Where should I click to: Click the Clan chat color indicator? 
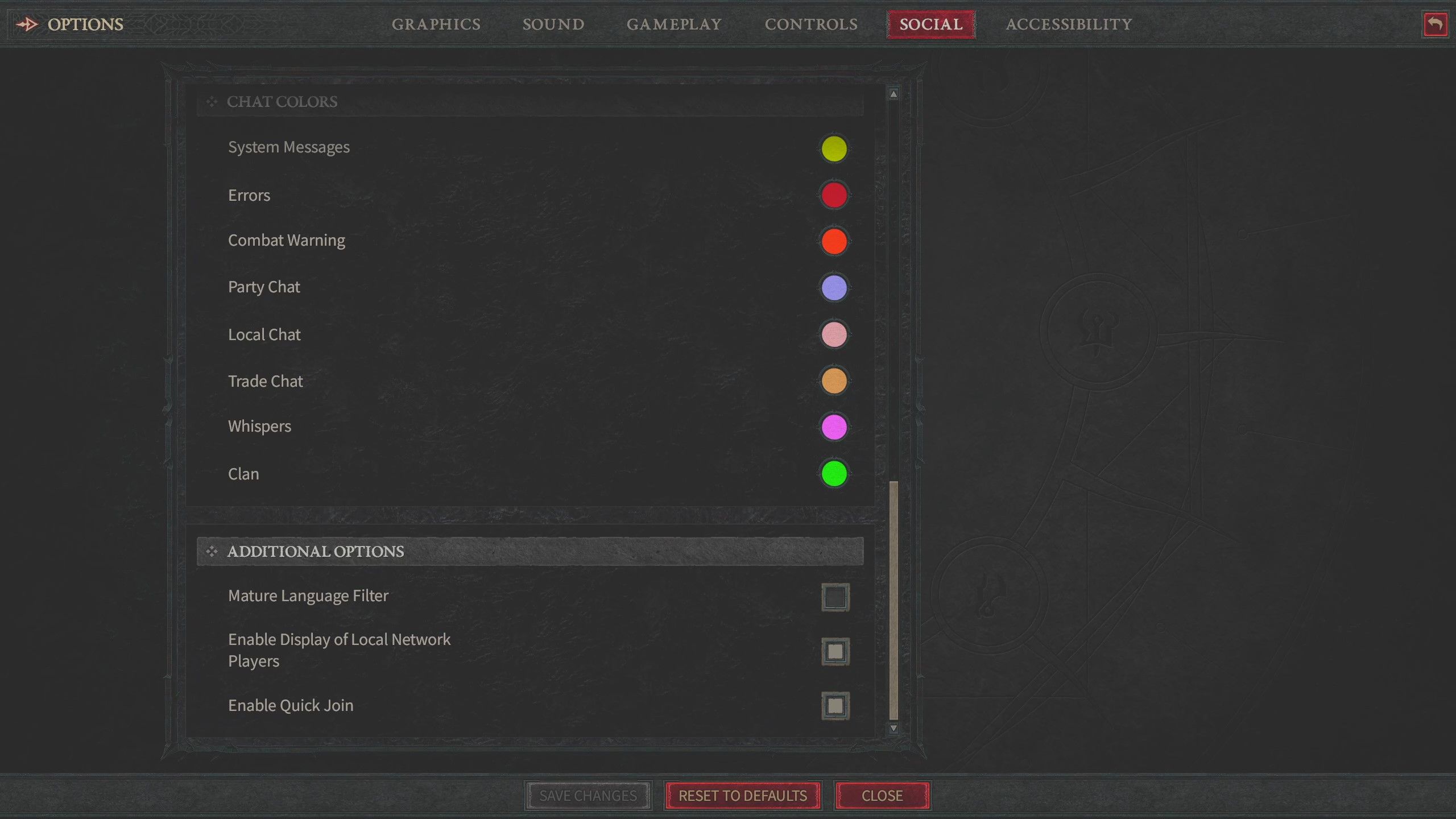point(834,473)
